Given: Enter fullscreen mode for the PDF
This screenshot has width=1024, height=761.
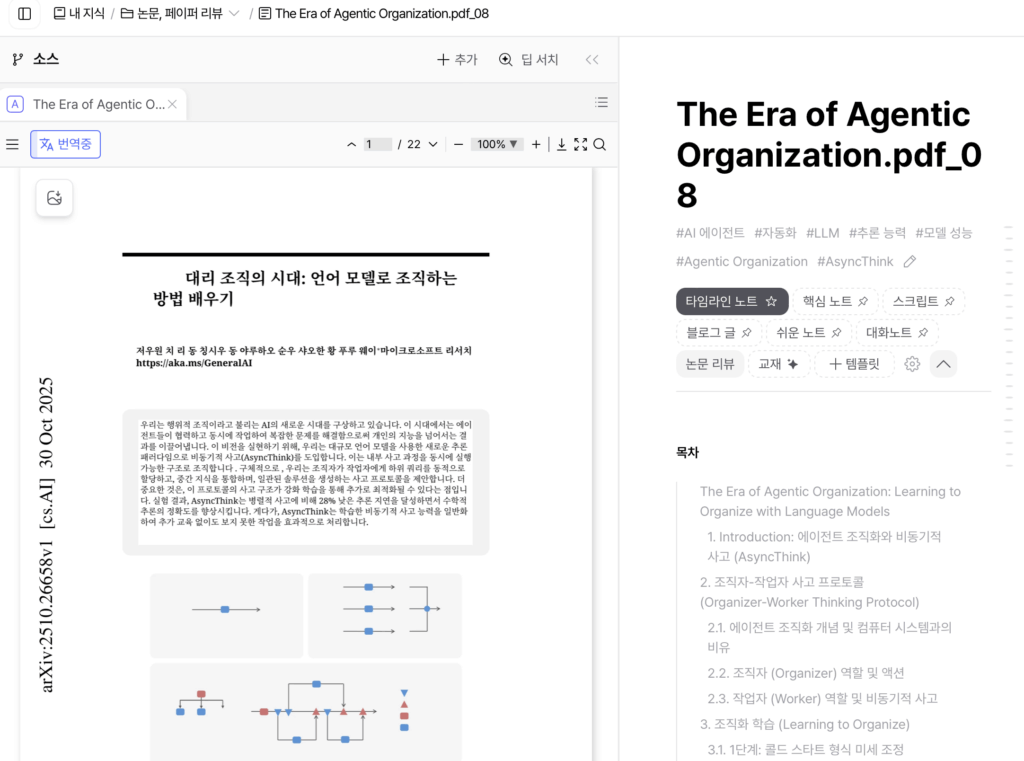Looking at the screenshot, I should click(x=580, y=144).
